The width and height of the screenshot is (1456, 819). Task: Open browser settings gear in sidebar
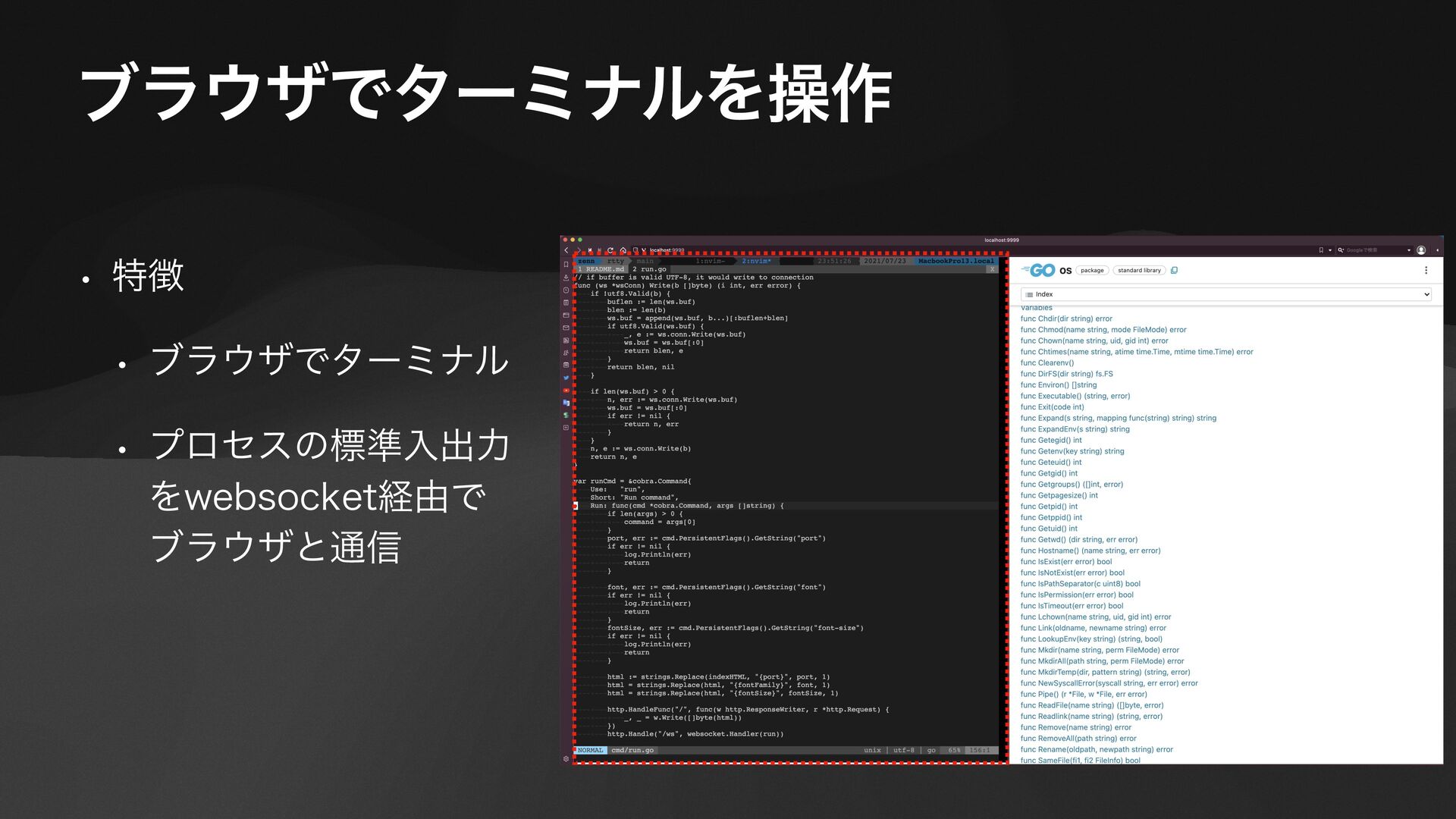pos(566,759)
